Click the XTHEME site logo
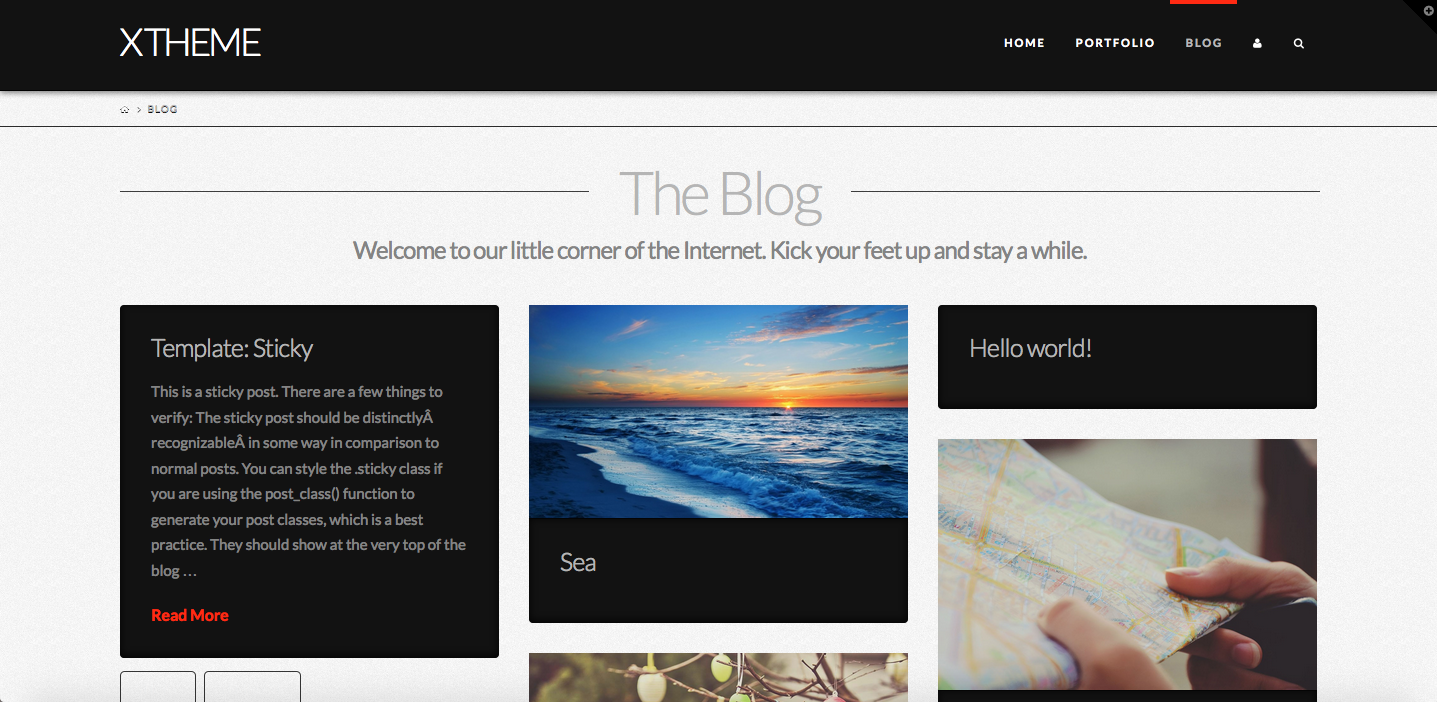 (x=190, y=43)
